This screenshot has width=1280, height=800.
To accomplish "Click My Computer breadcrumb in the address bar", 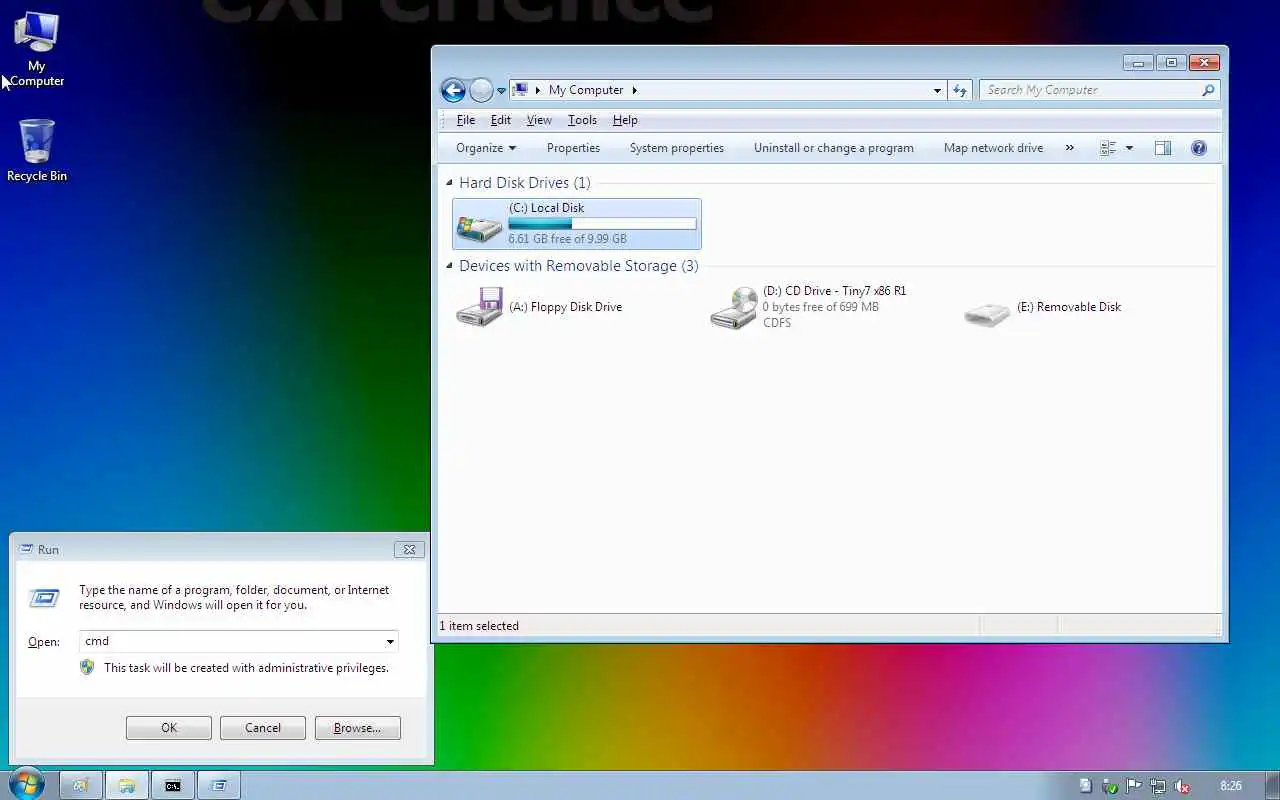I will (x=586, y=90).
